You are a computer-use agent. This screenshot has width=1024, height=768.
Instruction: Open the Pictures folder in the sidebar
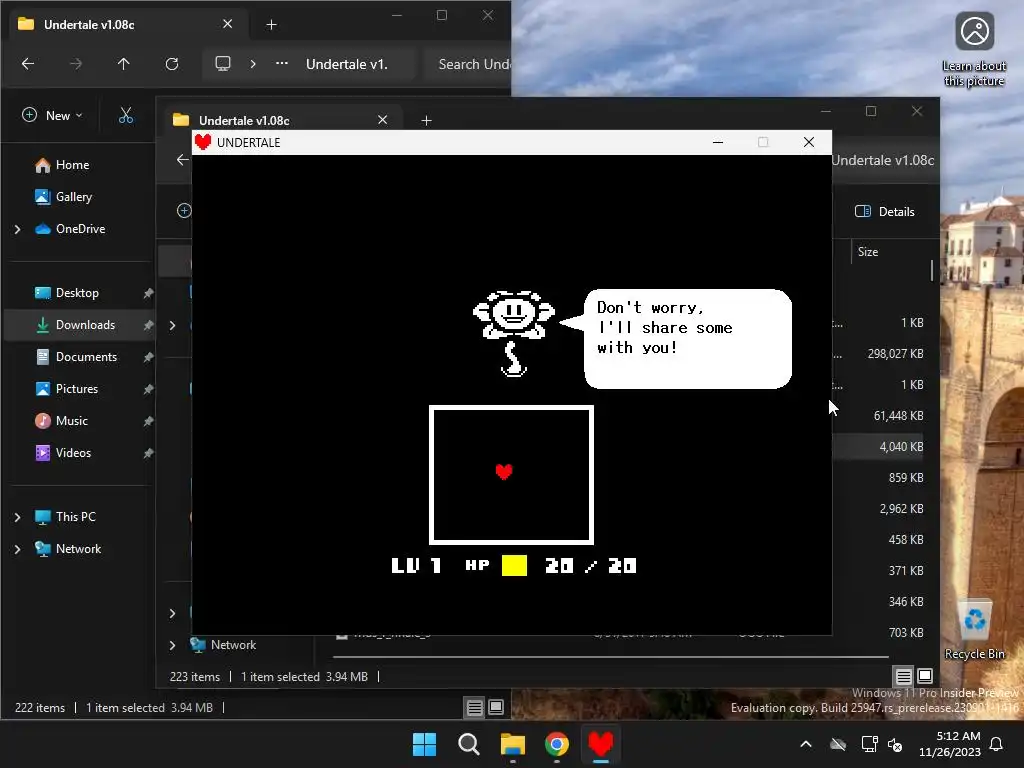[x=67, y=389]
